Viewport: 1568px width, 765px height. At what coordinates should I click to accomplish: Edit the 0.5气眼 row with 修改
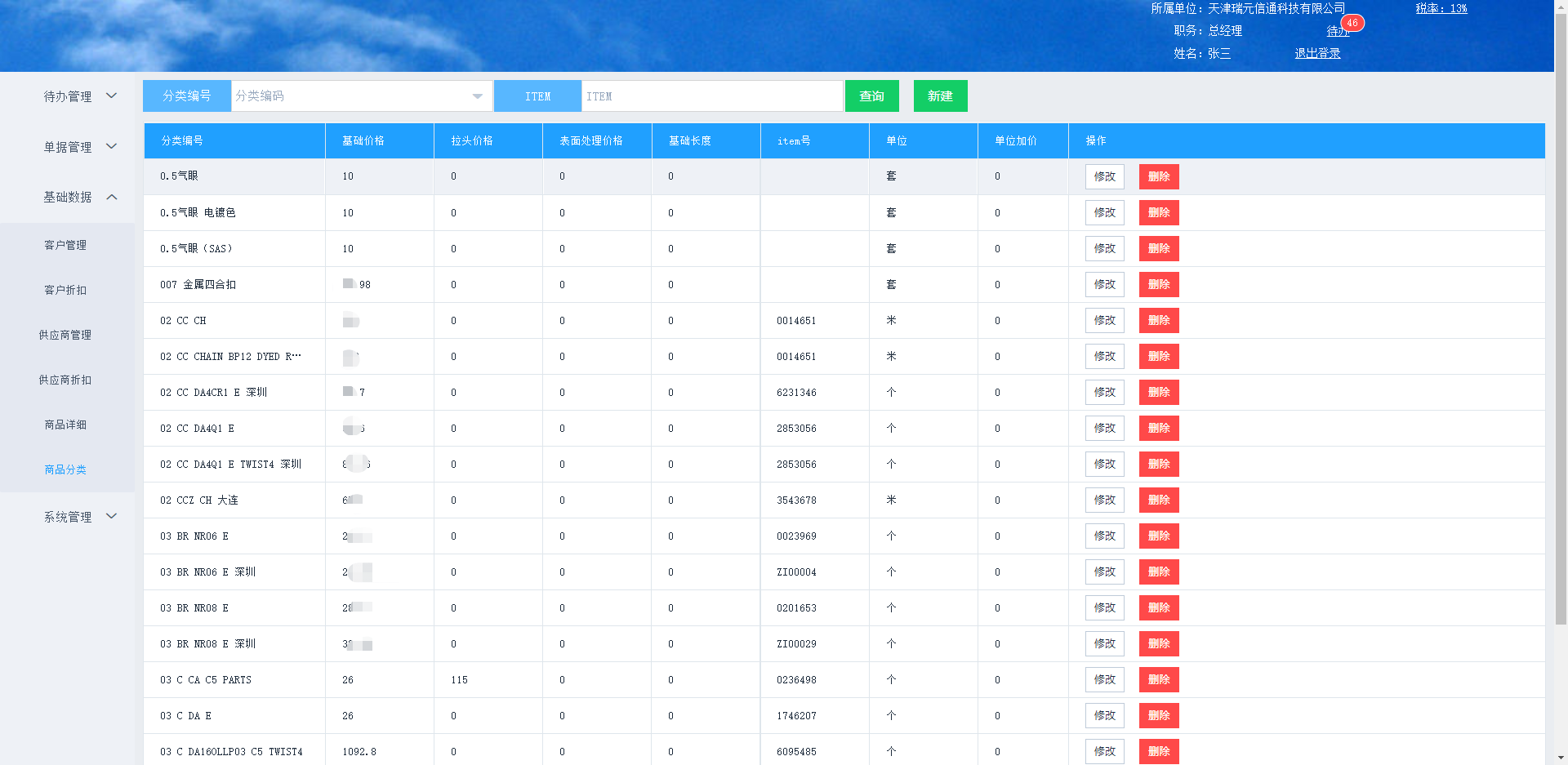[x=1104, y=176]
